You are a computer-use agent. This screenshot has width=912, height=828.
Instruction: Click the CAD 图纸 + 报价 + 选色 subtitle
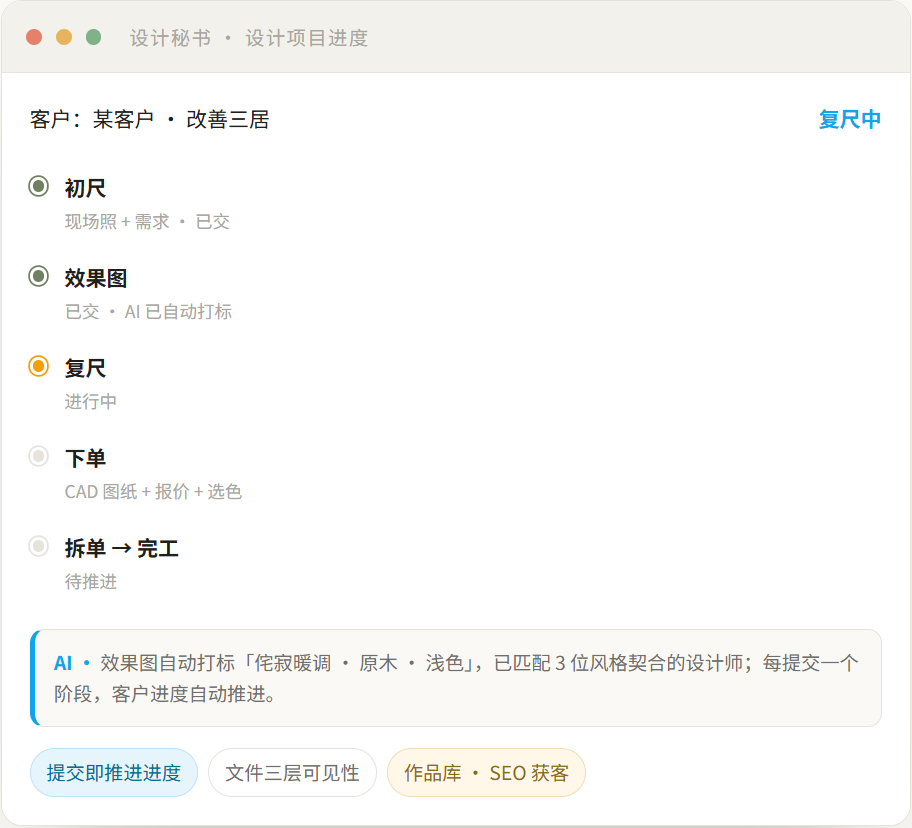[153, 492]
